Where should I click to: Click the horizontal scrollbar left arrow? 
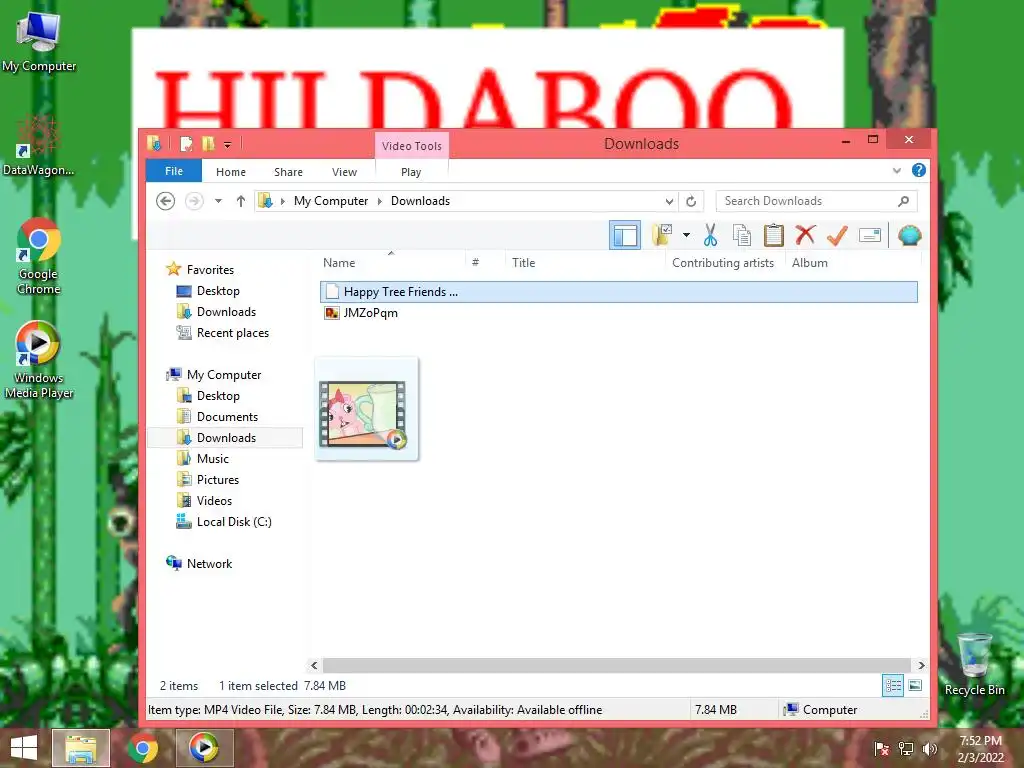pyautogui.click(x=314, y=665)
